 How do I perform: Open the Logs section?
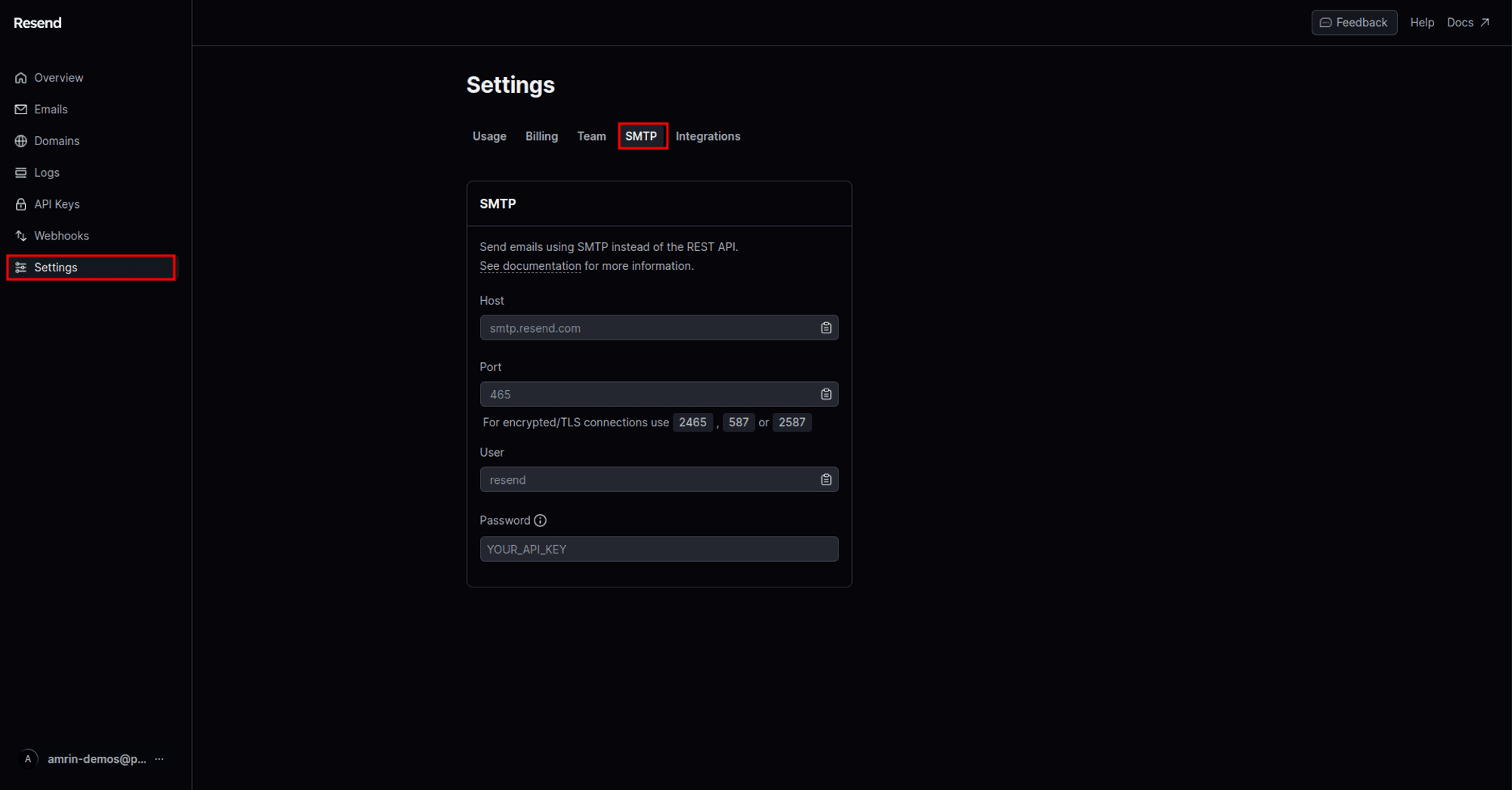pyautogui.click(x=47, y=172)
